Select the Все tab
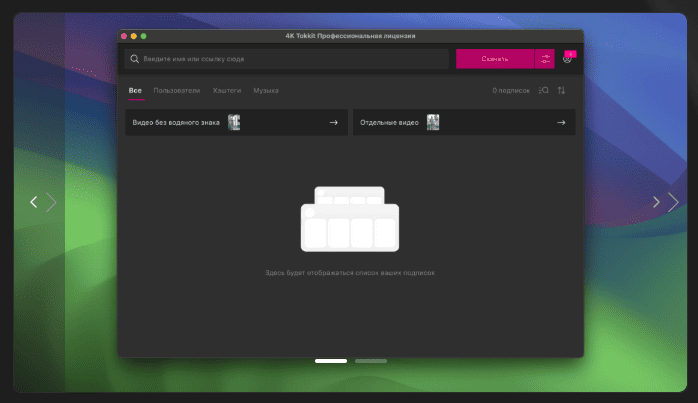Image resolution: width=698 pixels, height=403 pixels. [x=135, y=90]
